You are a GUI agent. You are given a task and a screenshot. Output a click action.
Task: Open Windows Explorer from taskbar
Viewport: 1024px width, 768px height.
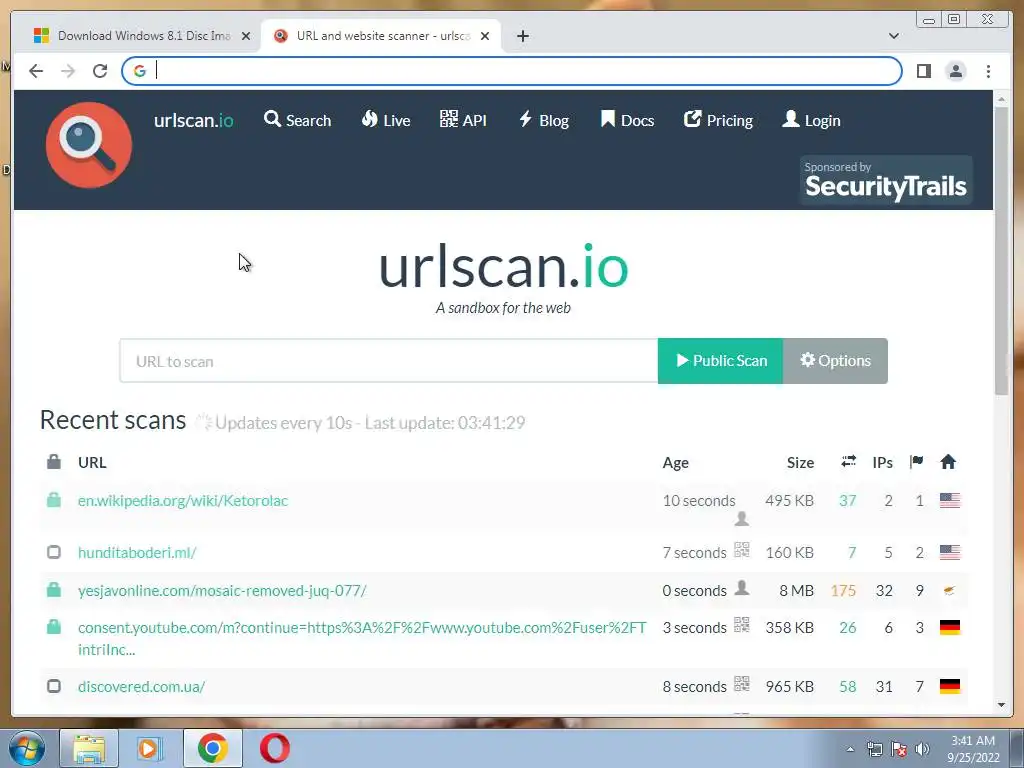(x=89, y=748)
